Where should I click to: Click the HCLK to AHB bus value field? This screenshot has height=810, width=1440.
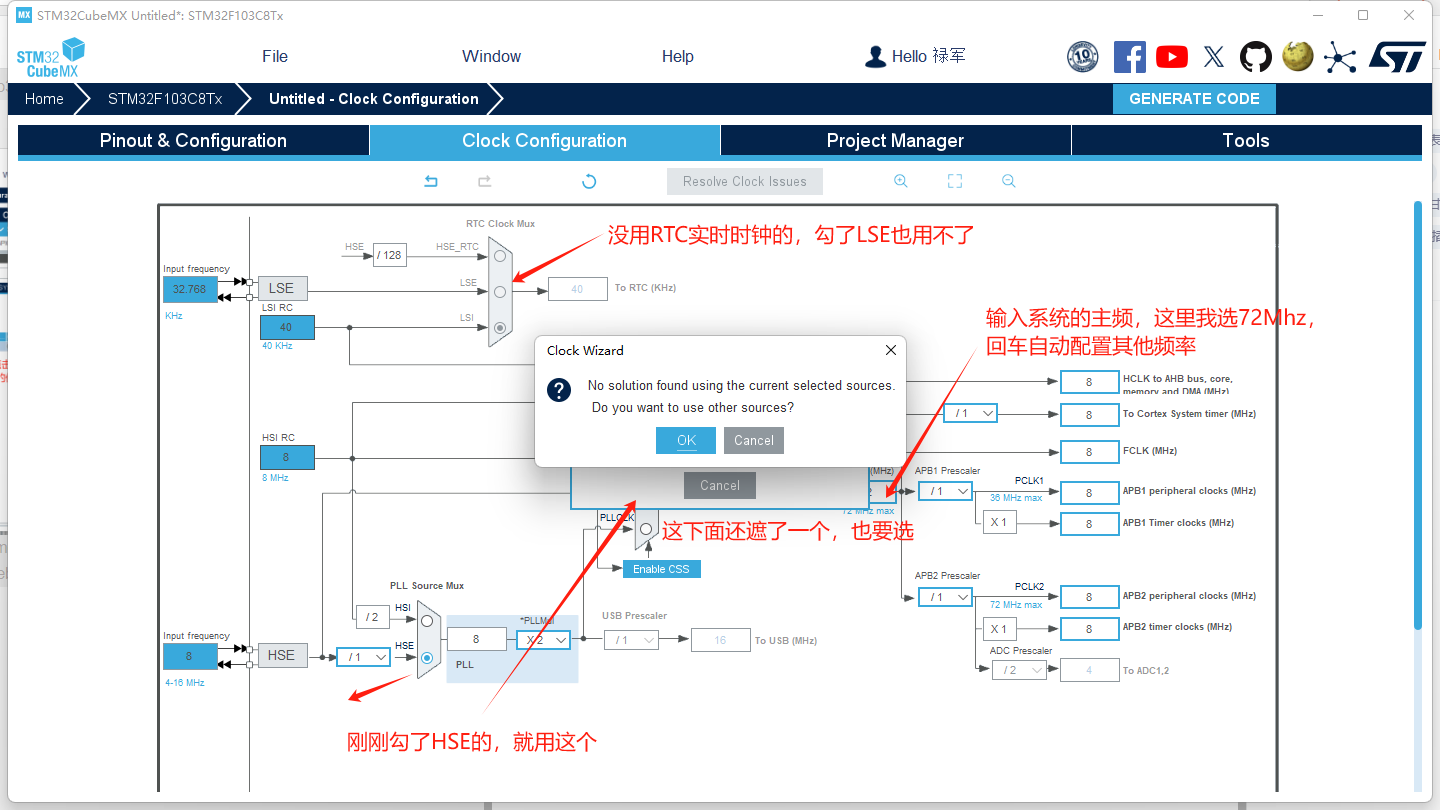tap(1089, 382)
